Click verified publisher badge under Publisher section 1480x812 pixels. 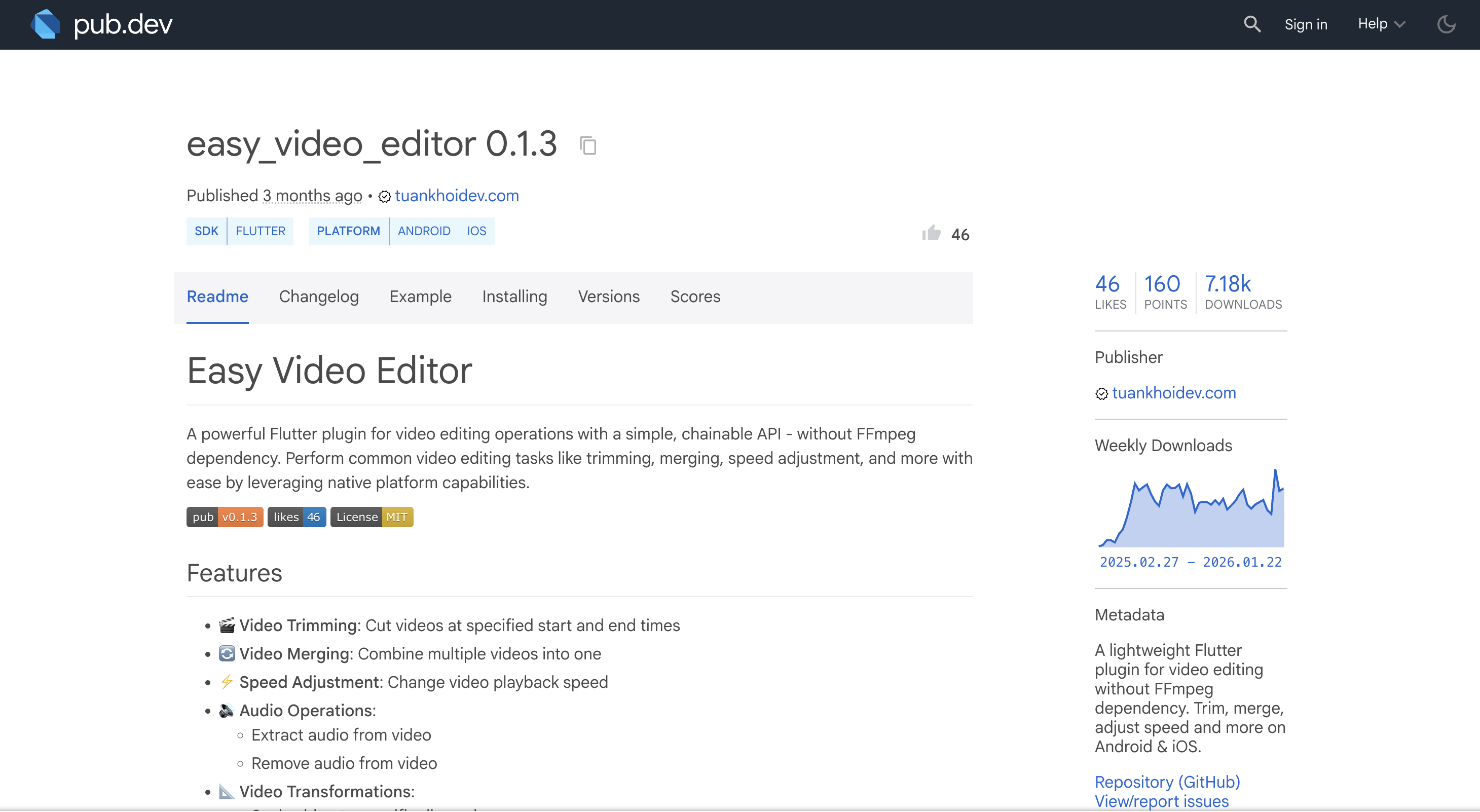[1102, 394]
